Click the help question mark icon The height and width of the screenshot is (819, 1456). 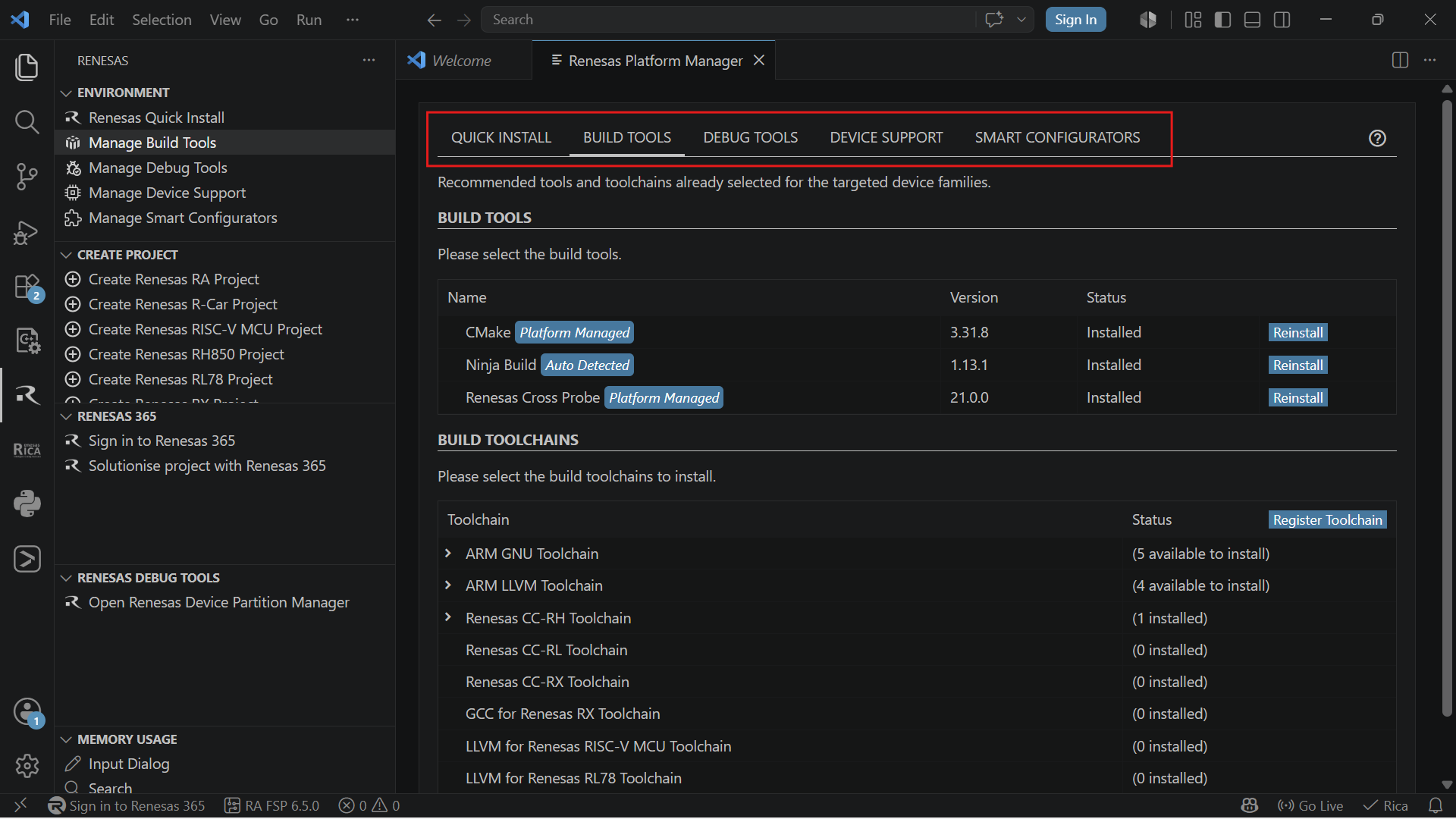tap(1377, 138)
